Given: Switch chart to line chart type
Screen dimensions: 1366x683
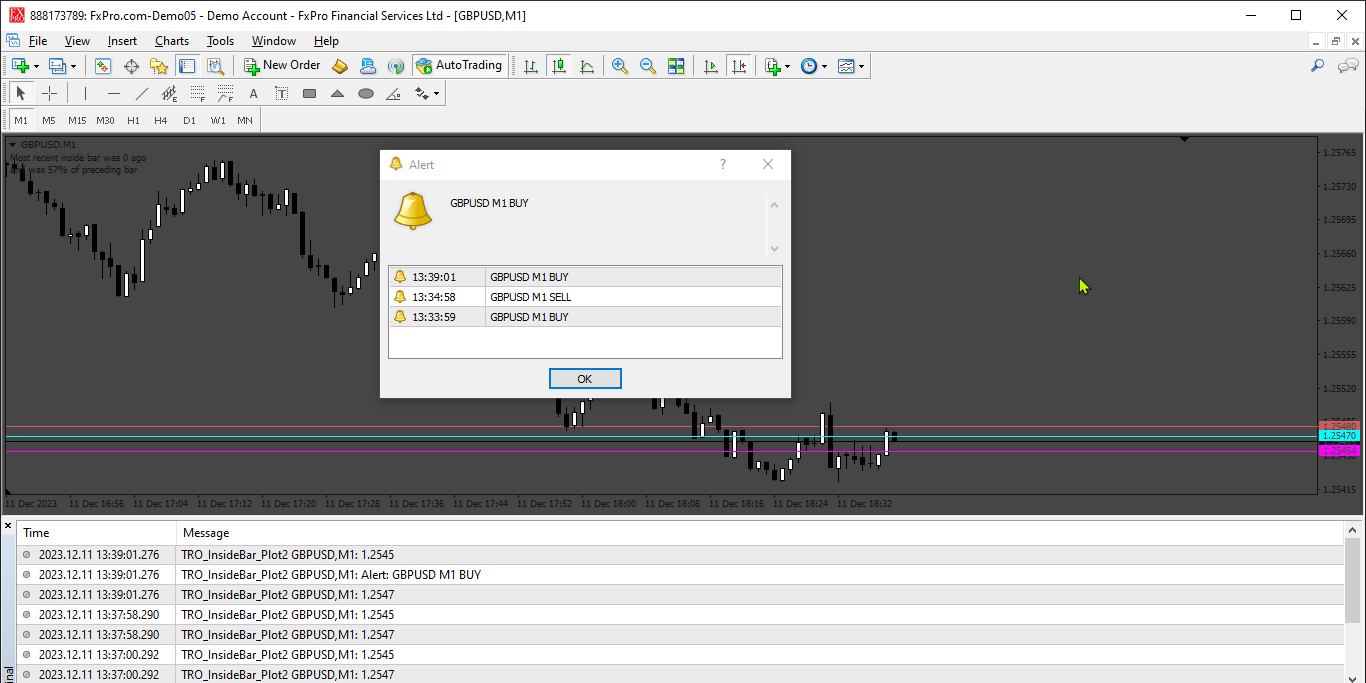Looking at the screenshot, I should (x=587, y=66).
